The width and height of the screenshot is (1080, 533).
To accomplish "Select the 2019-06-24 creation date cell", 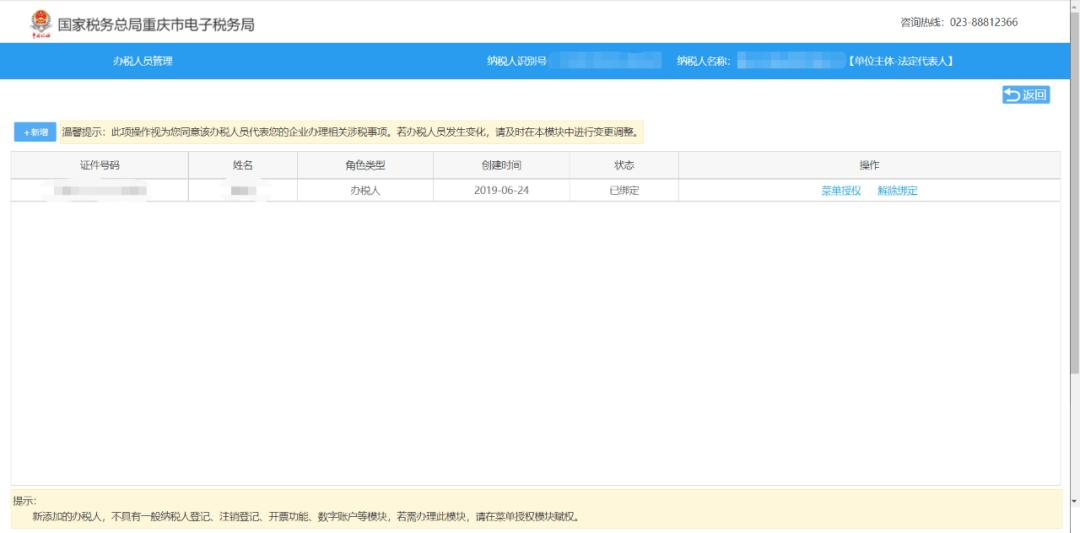I will (x=501, y=191).
